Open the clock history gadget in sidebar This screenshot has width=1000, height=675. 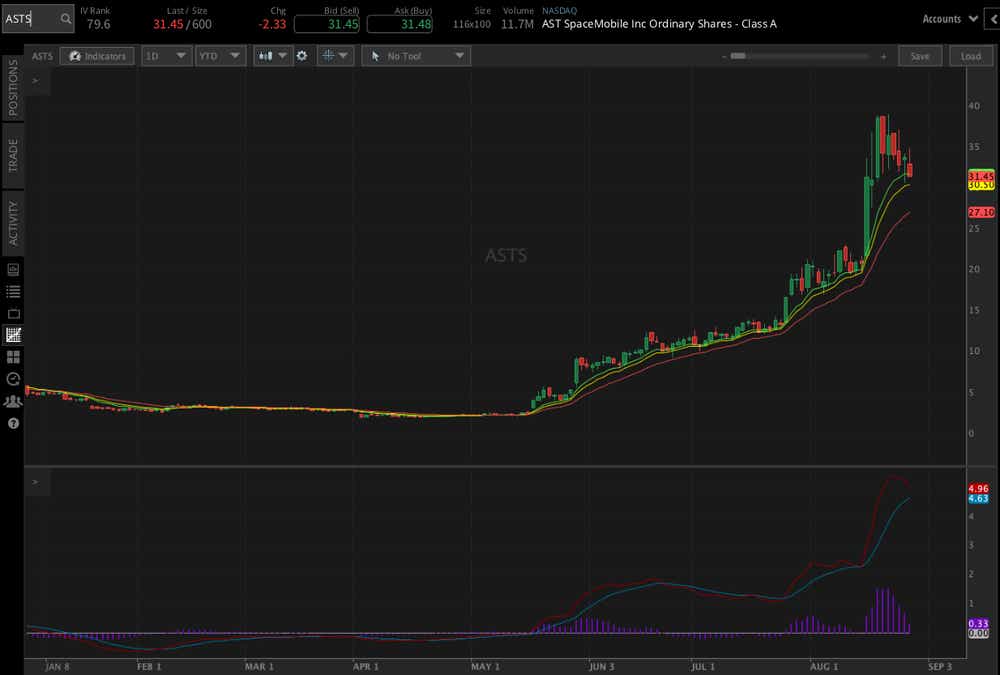click(13, 379)
